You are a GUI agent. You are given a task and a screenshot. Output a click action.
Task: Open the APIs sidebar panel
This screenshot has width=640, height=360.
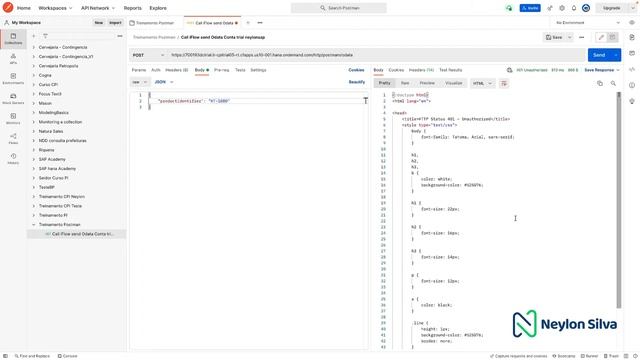(x=13, y=59)
